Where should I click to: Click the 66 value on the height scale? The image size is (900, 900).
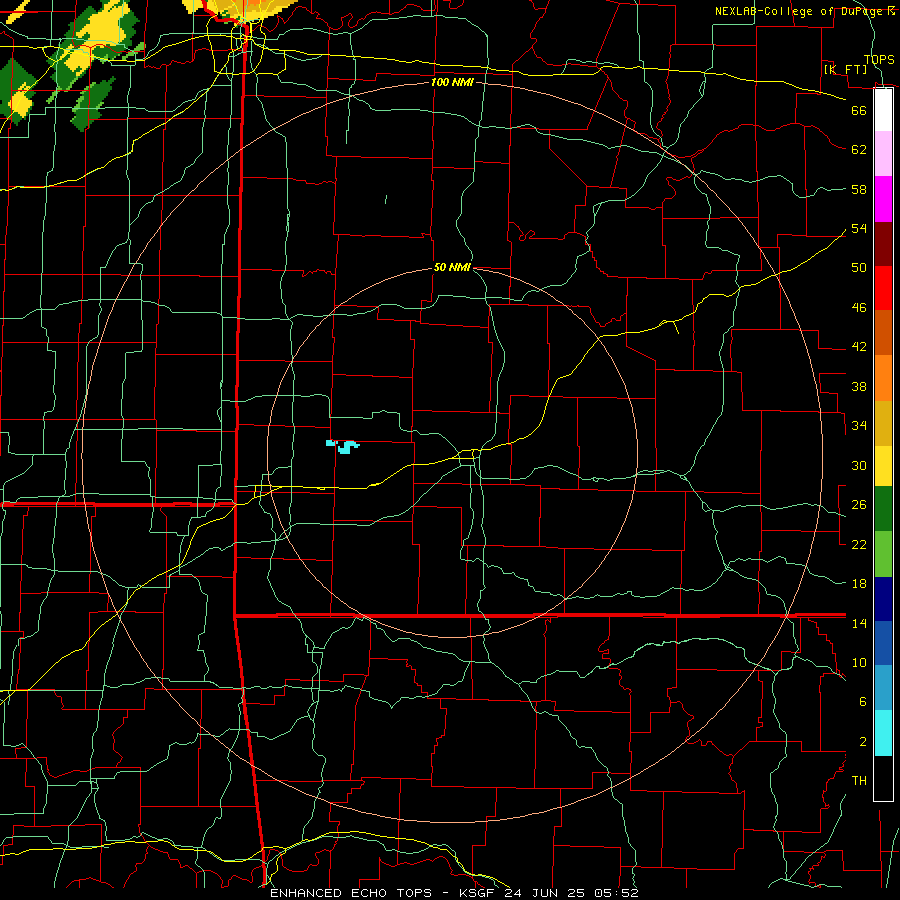(859, 110)
